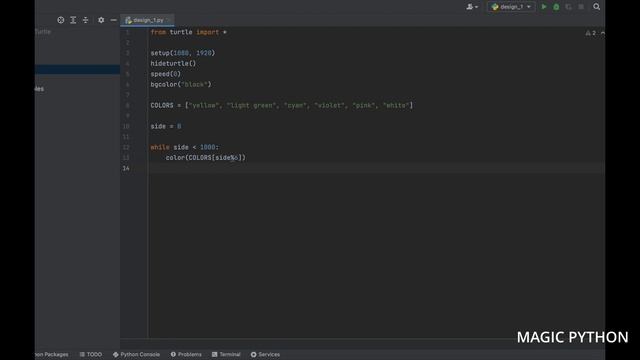
Task: Open project panel settings gear
Action: coord(101,20)
